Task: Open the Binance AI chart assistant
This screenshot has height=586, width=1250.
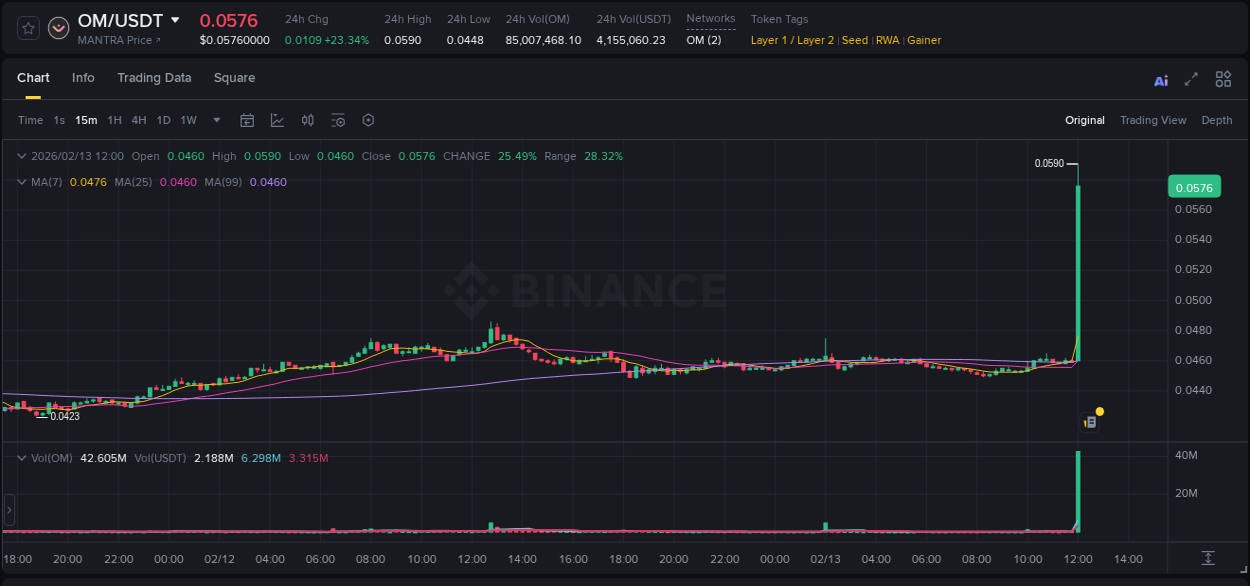Action: [x=1160, y=79]
